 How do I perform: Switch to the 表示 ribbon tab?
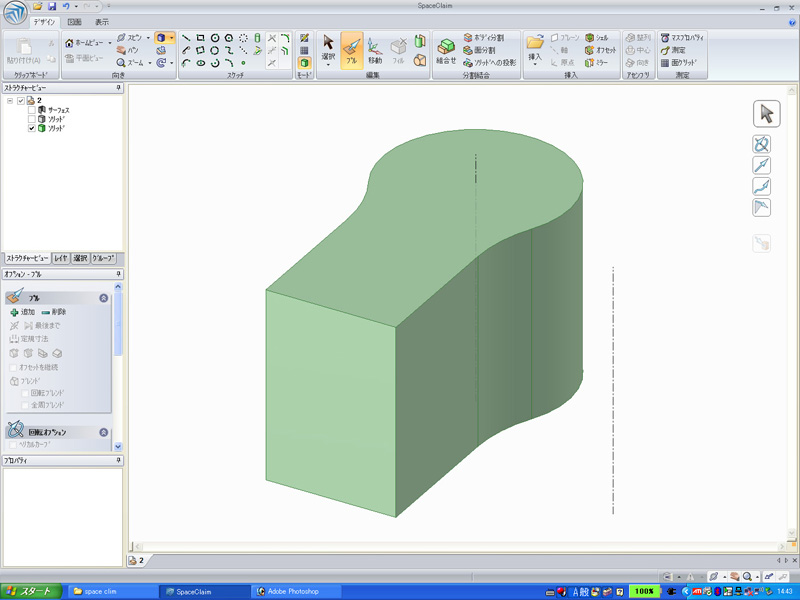[102, 21]
